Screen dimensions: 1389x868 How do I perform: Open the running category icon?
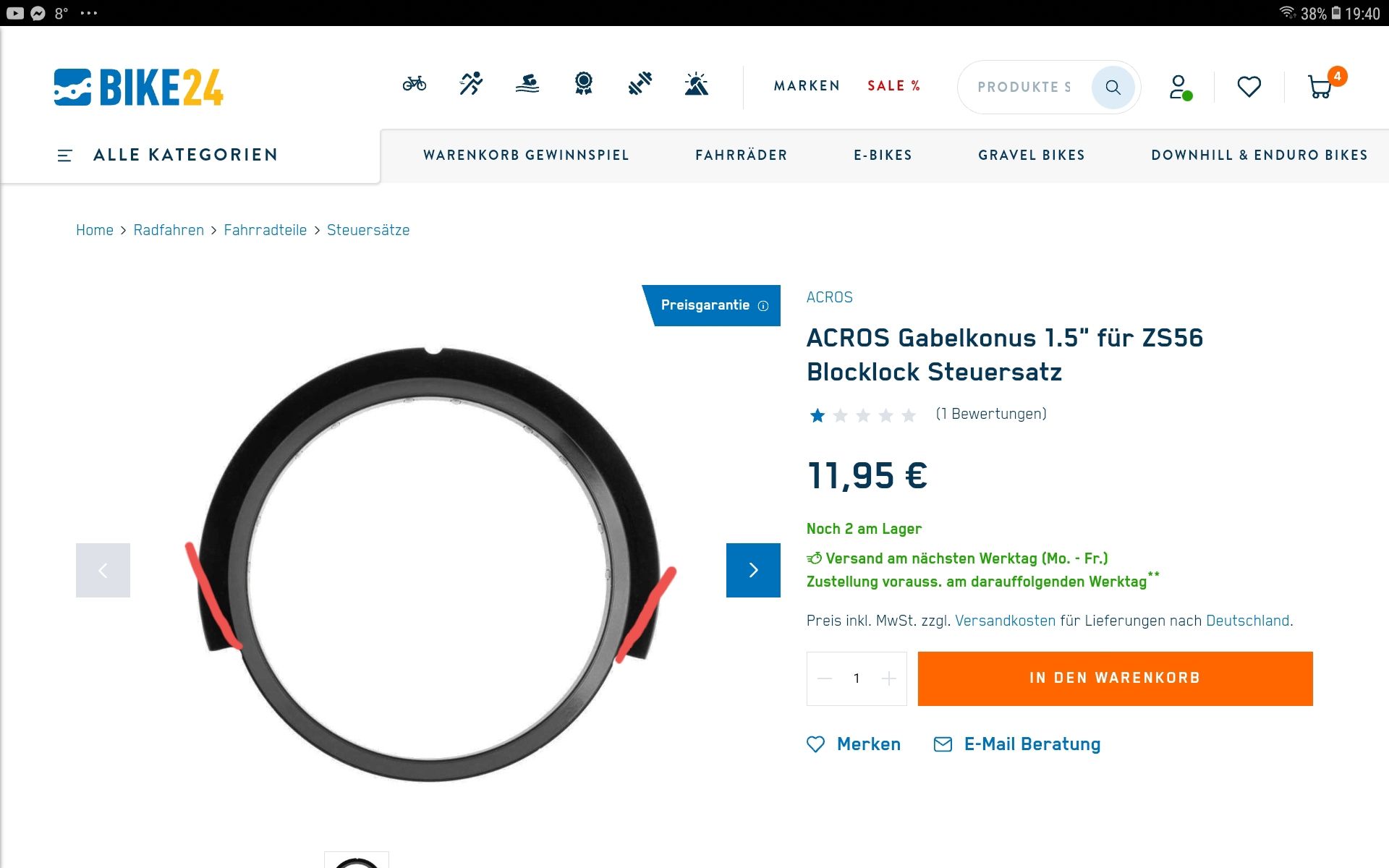click(x=471, y=84)
